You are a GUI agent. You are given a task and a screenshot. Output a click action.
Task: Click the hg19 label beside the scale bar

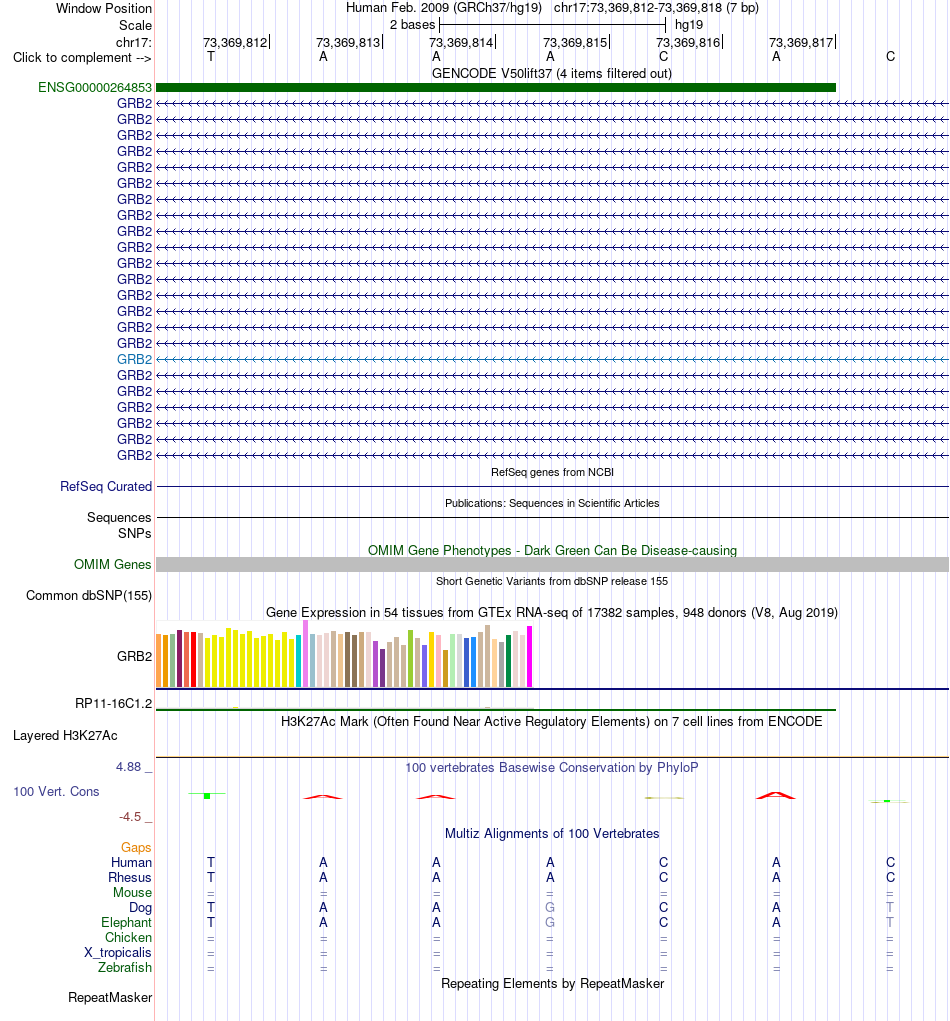pos(689,25)
